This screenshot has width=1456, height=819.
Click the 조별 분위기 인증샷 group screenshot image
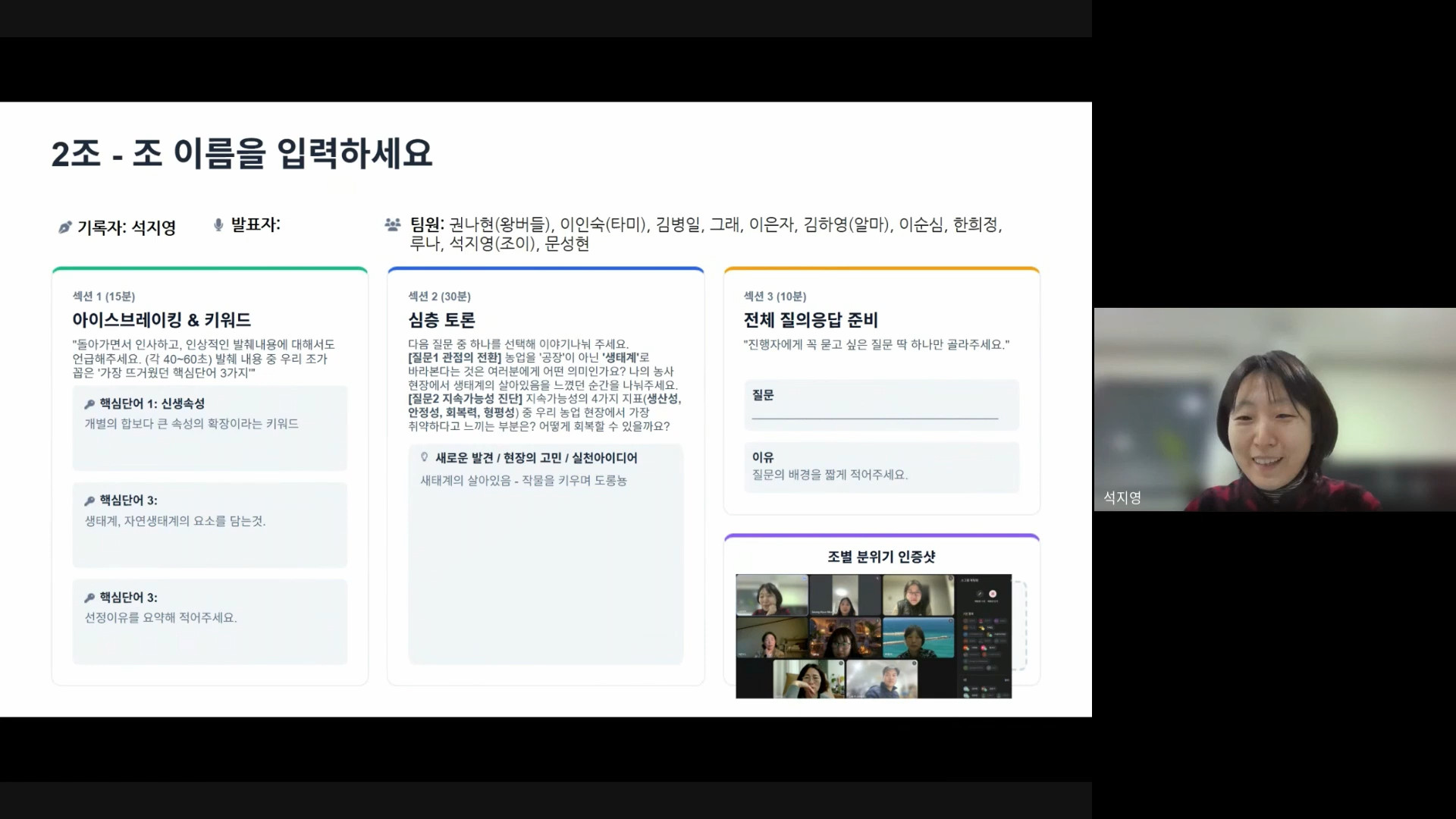(872, 635)
